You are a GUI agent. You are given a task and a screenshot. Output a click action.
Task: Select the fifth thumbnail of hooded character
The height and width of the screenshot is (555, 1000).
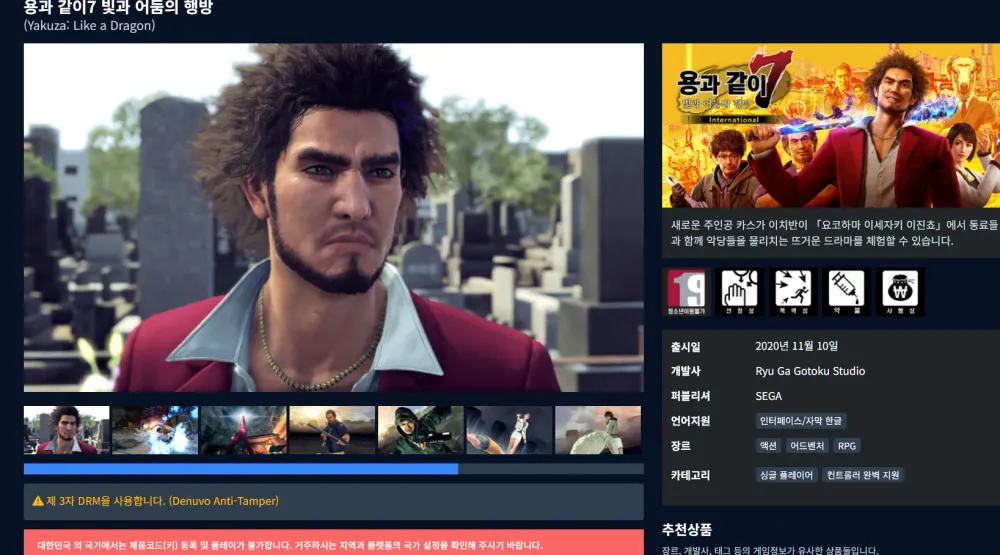pos(421,430)
